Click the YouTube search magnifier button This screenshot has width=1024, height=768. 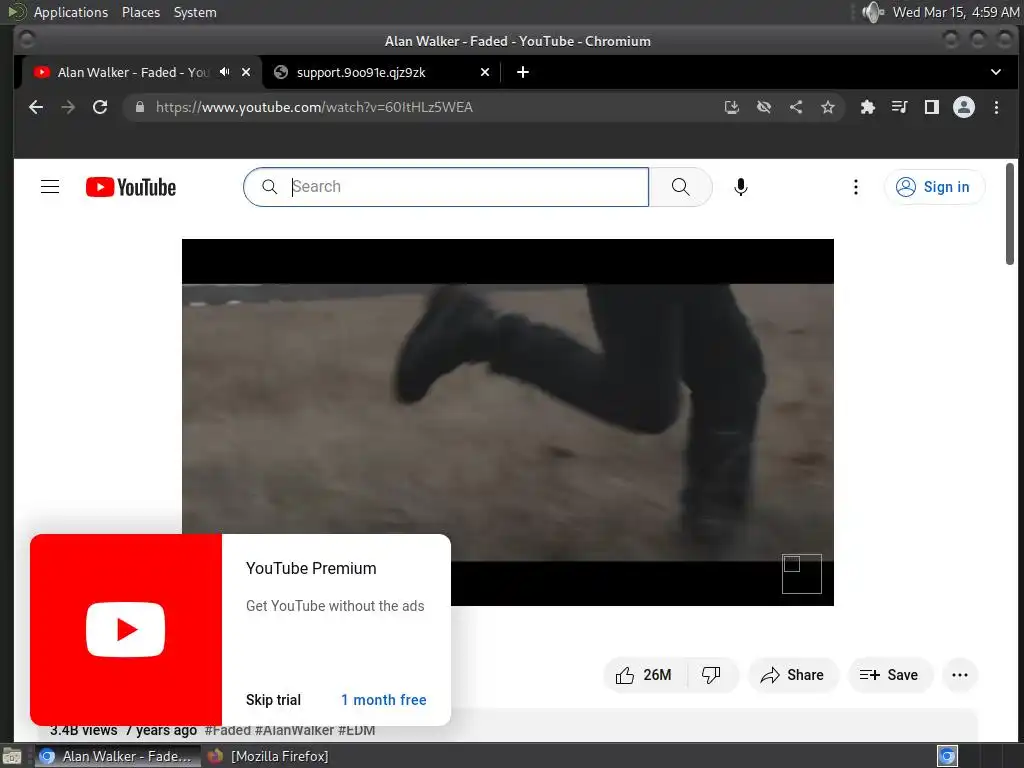click(x=680, y=187)
